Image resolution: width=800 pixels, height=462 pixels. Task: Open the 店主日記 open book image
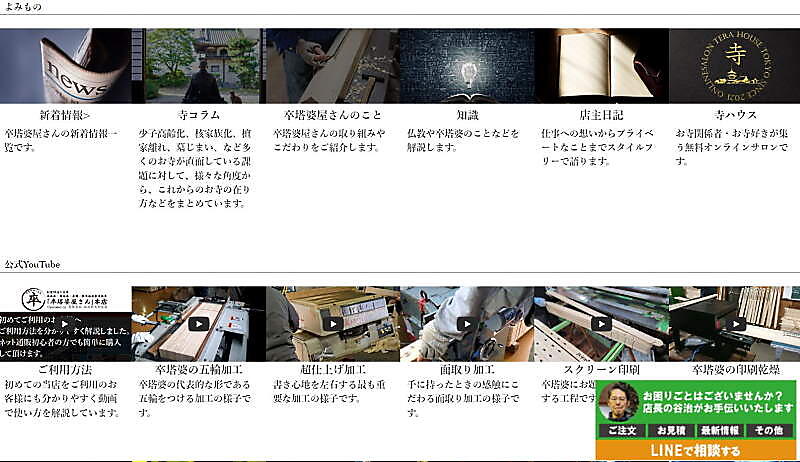pos(600,66)
